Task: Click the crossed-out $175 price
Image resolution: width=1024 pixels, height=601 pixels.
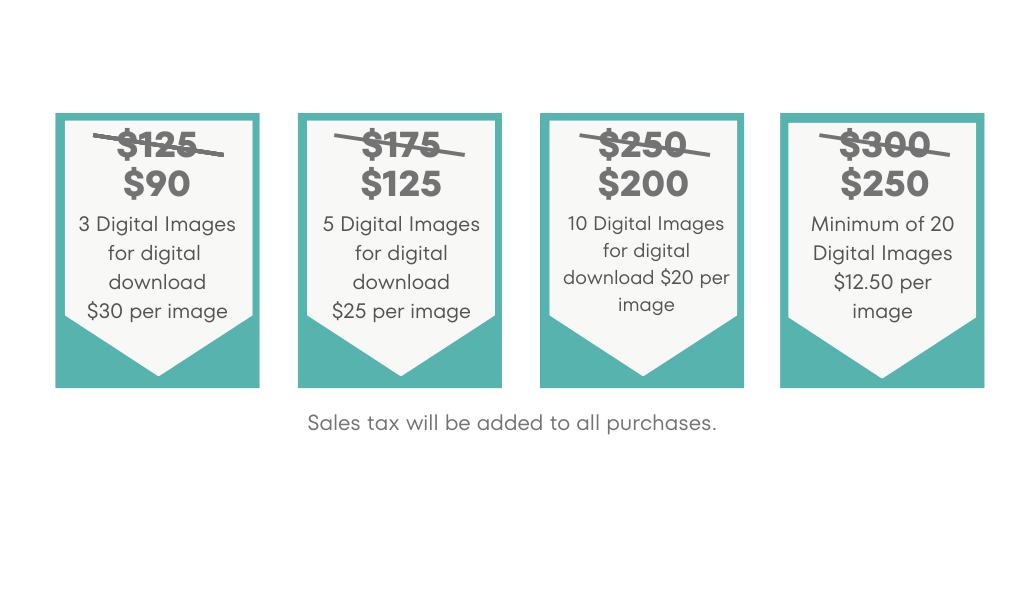Action: click(400, 144)
